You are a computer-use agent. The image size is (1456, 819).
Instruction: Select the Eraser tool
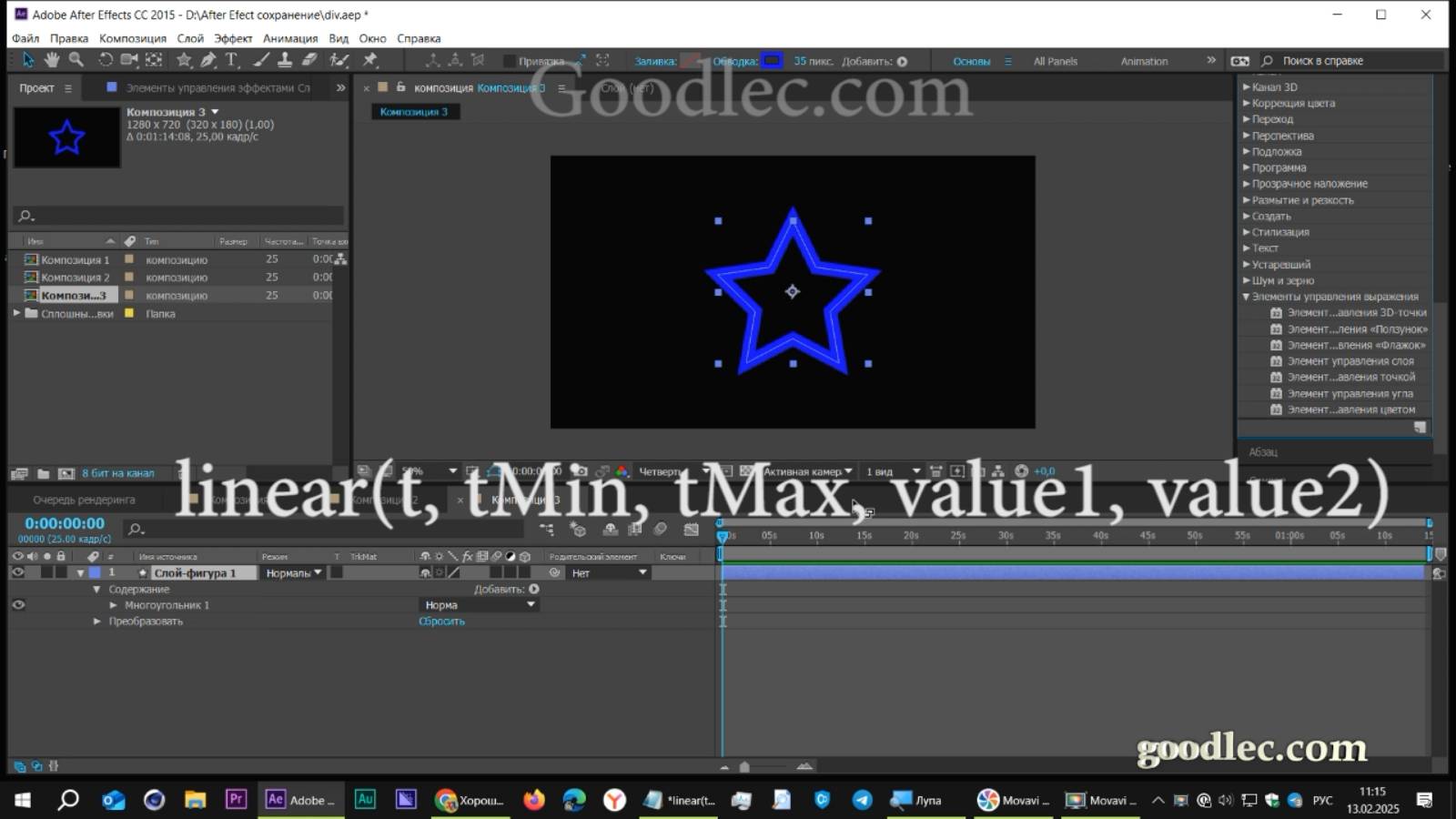coord(309,60)
